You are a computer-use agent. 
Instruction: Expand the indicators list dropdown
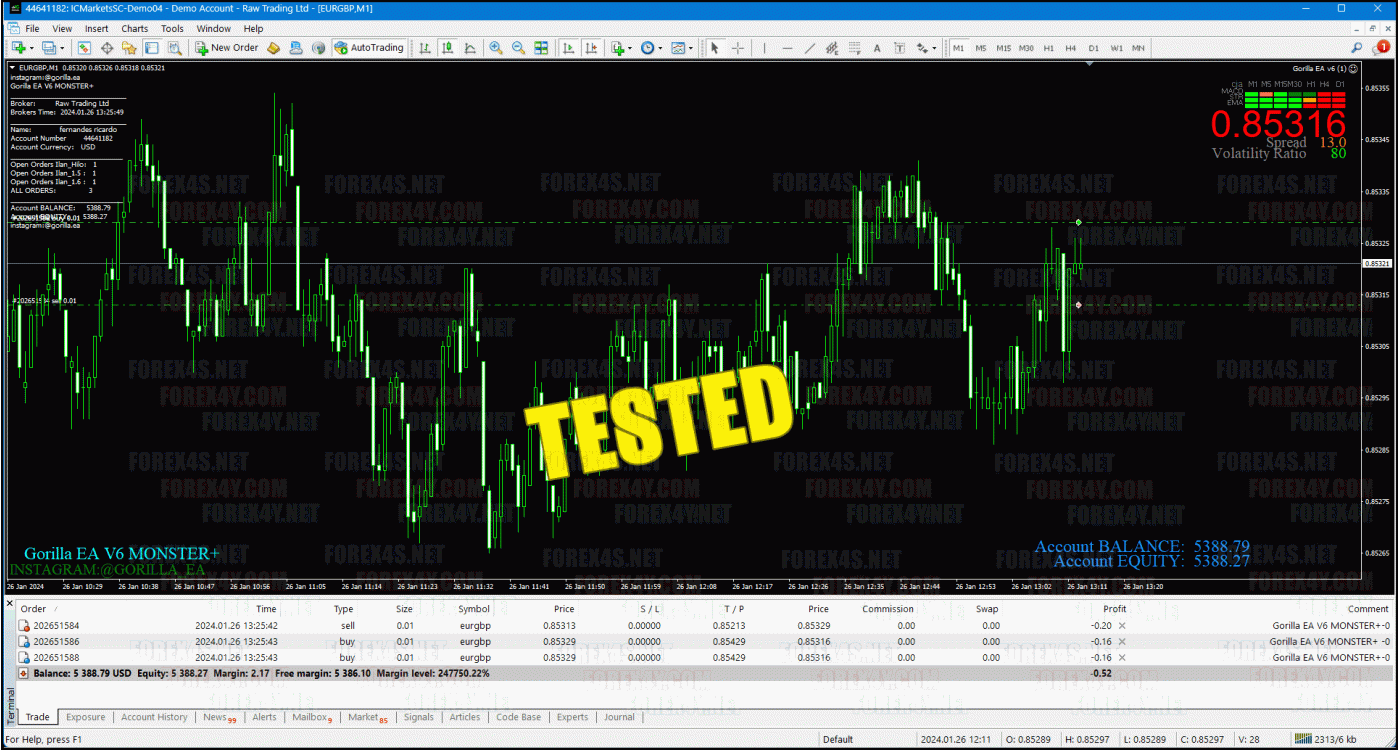[x=629, y=47]
